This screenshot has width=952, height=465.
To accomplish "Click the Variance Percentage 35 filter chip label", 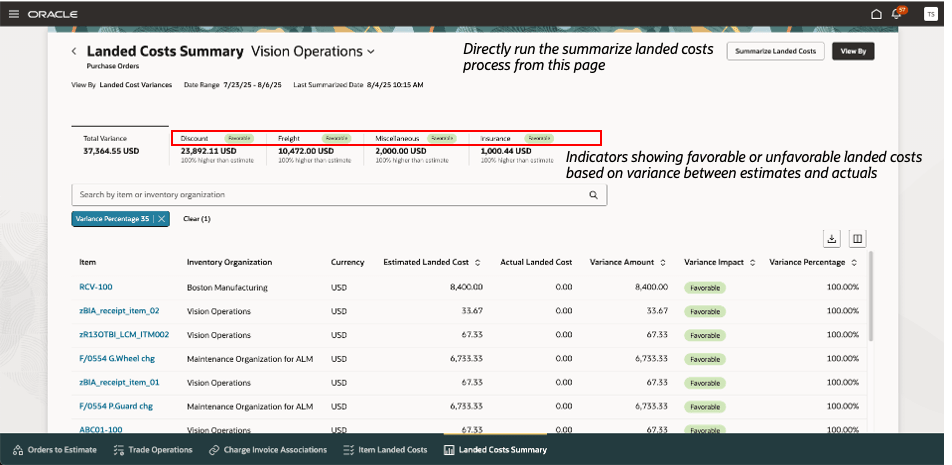I will click(112, 219).
